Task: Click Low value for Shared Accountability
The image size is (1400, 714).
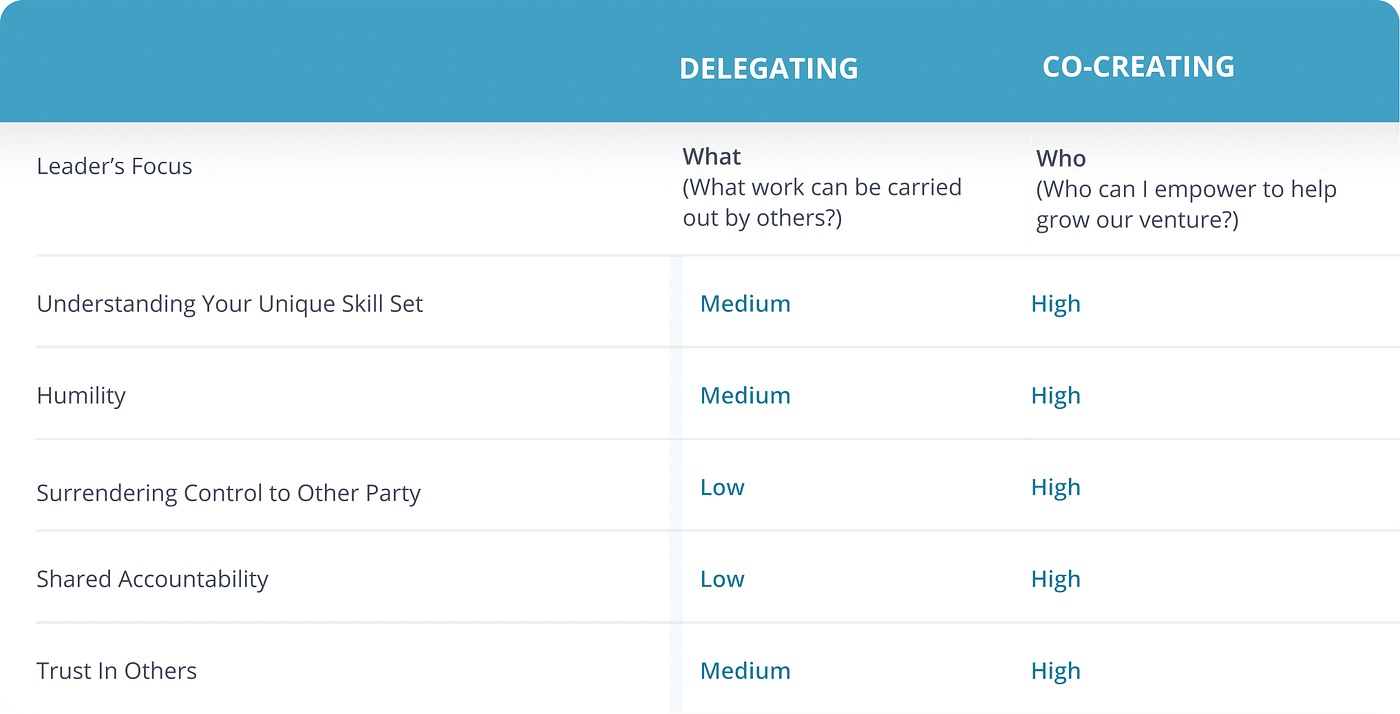Action: point(722,579)
